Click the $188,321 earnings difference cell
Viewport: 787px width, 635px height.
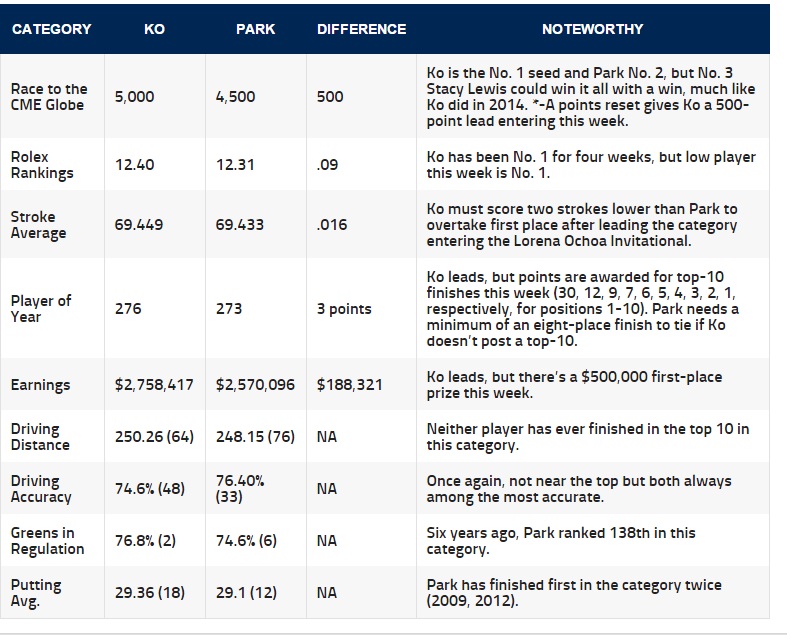coord(349,385)
